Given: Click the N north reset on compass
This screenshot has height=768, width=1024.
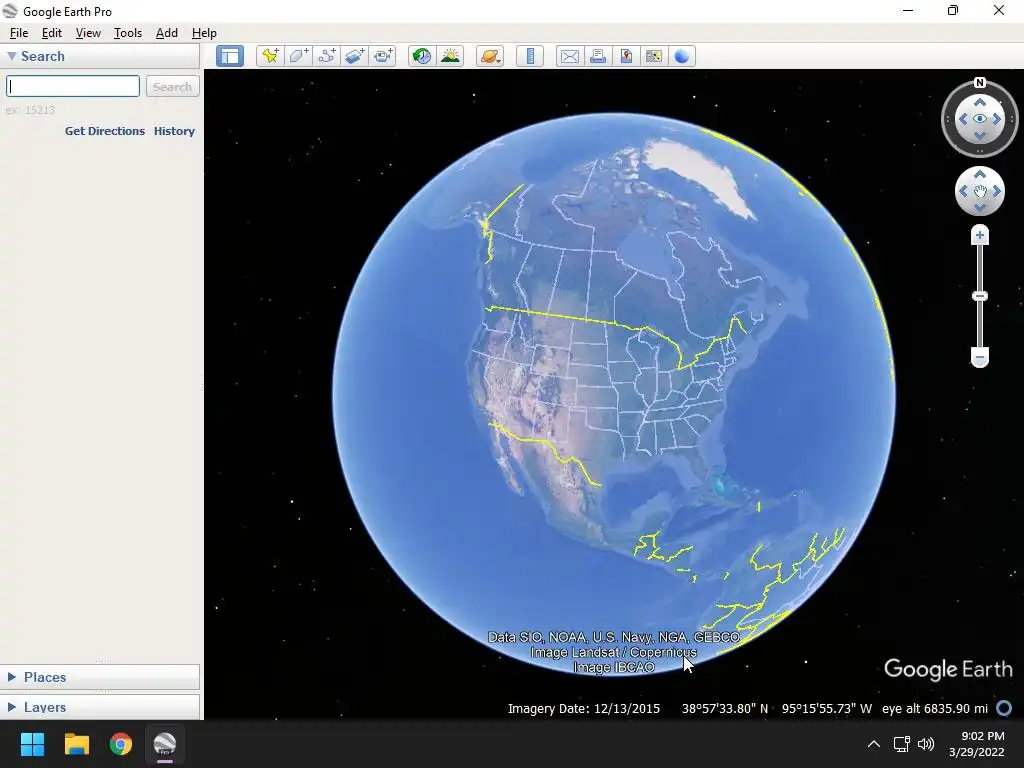Looking at the screenshot, I should (980, 83).
